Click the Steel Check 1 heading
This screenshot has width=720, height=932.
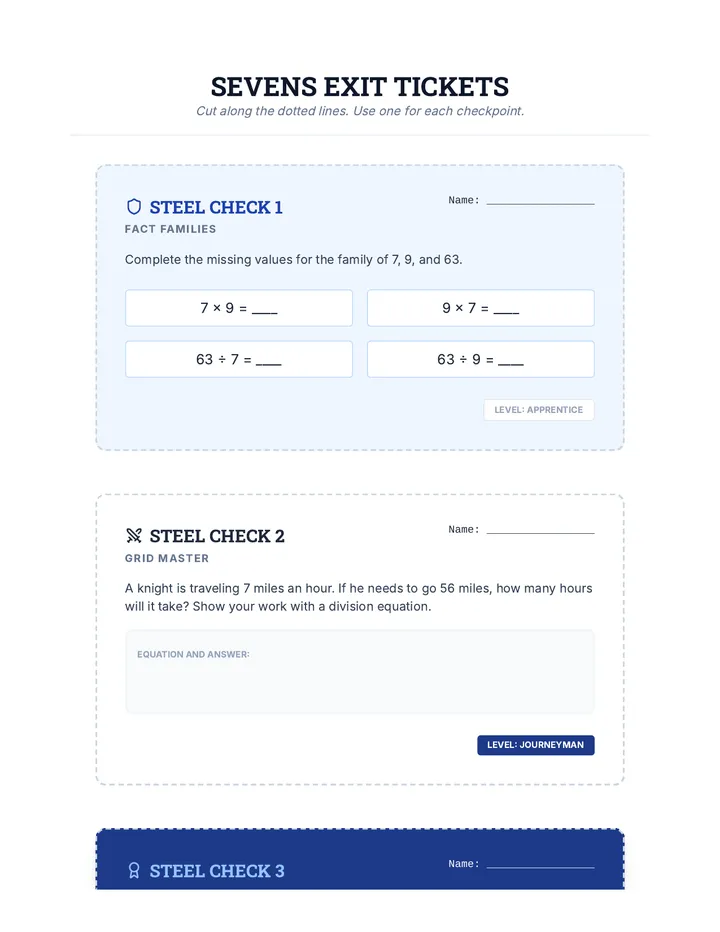[x=216, y=207]
